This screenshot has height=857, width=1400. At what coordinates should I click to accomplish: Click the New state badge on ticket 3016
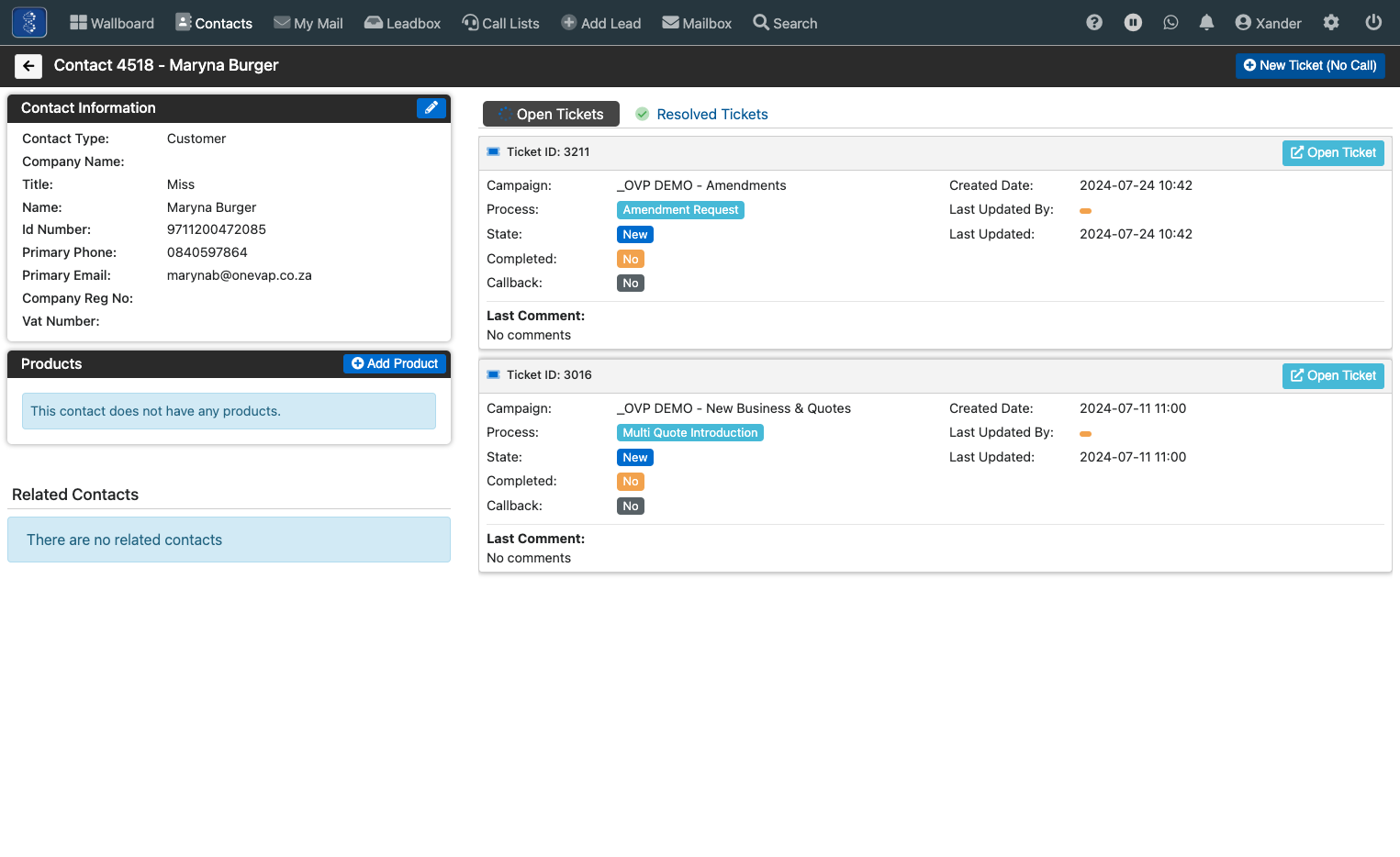(x=635, y=458)
